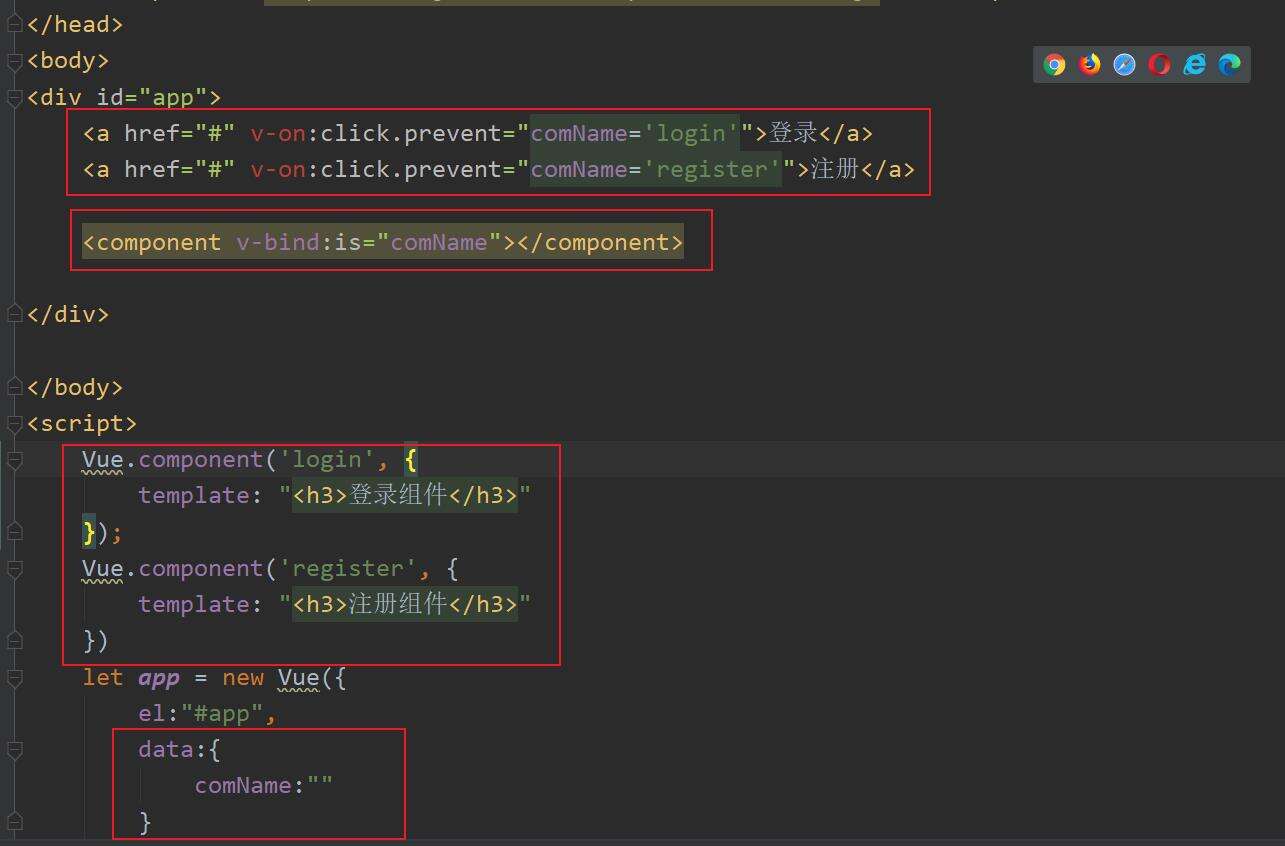The width and height of the screenshot is (1285, 846).
Task: Collapse the 'let app = new Vue' block
Action: click(14, 678)
